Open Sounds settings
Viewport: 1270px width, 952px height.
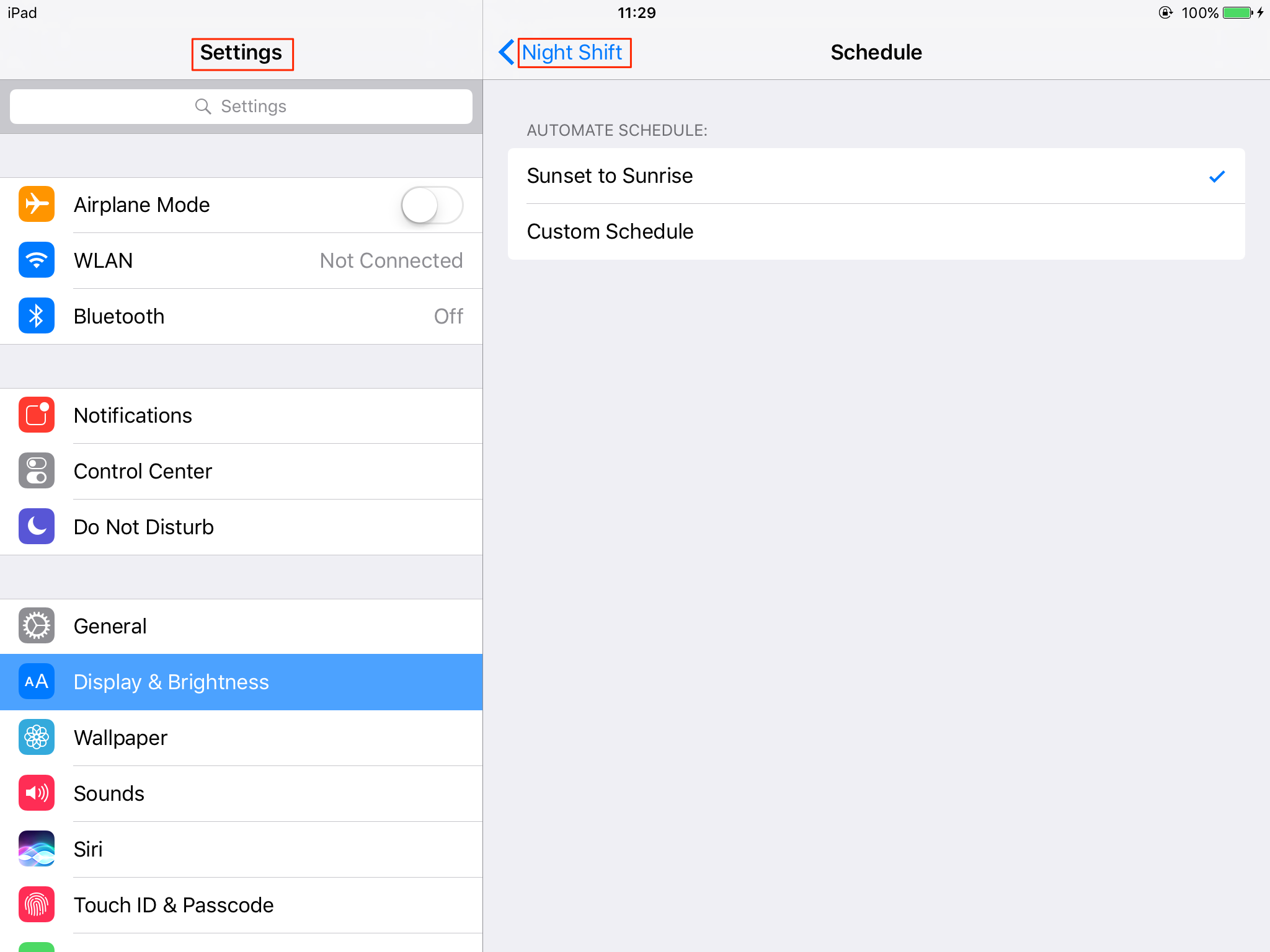(241, 793)
